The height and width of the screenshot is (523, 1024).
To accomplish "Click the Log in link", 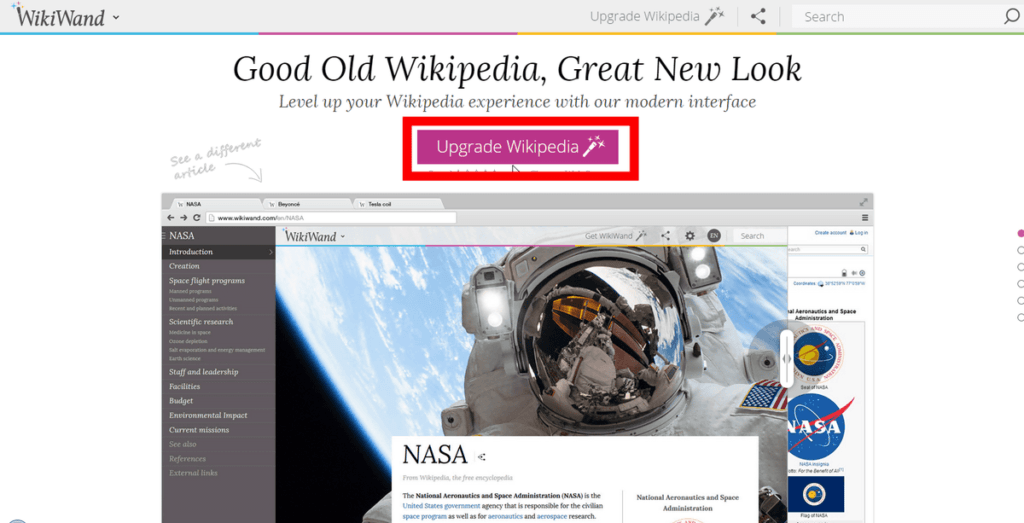I will pos(859,232).
